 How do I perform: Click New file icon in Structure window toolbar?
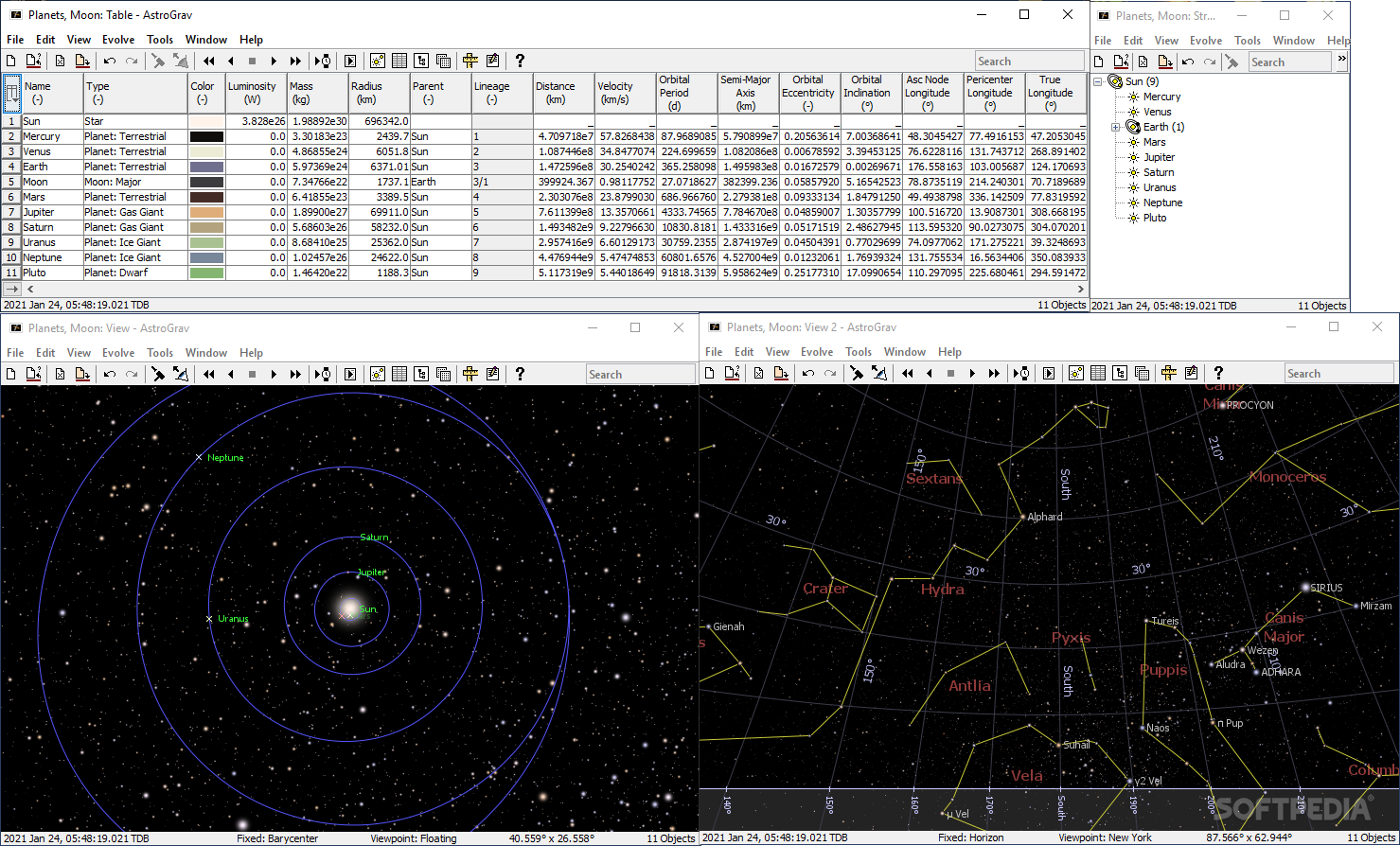(x=1098, y=62)
